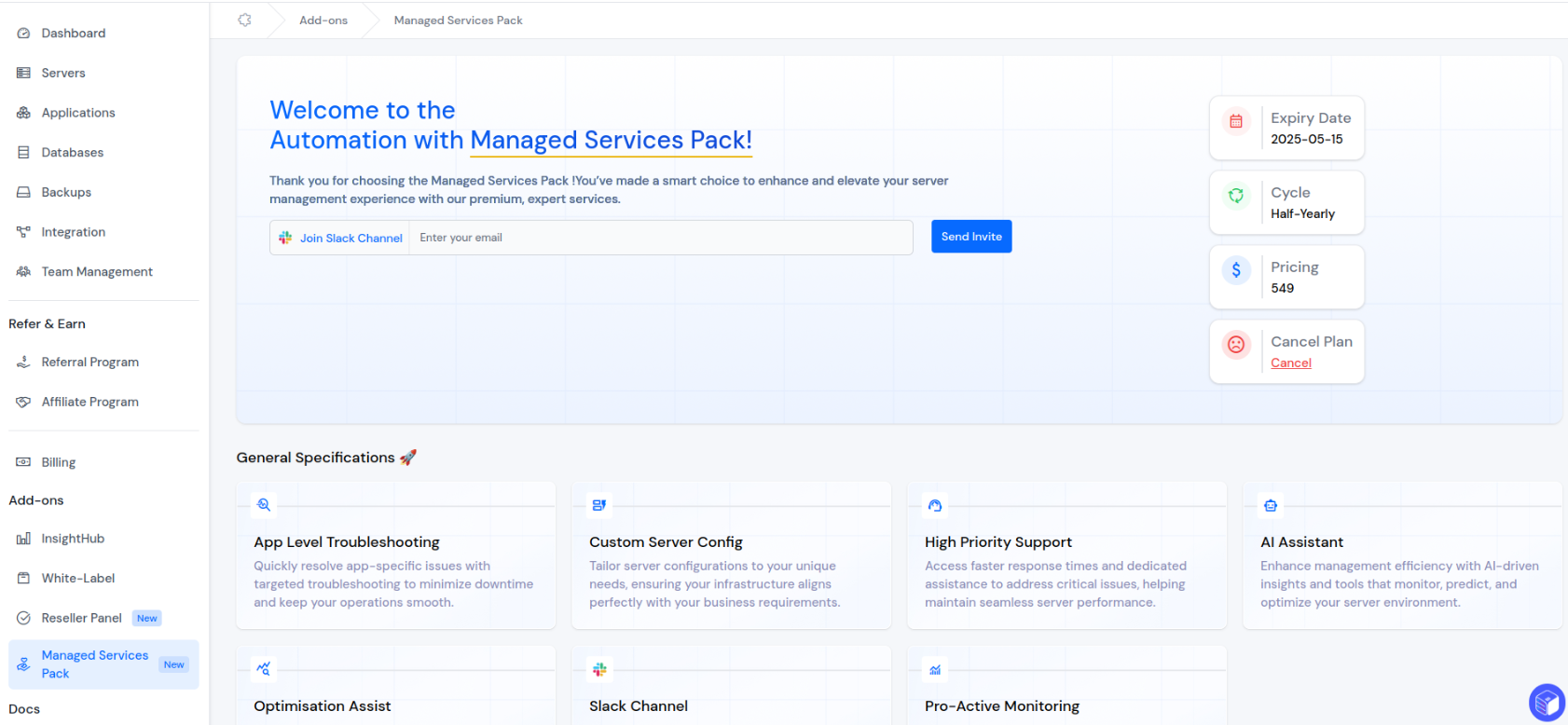
Task: Open the floating chat widget icon
Action: click(x=1547, y=703)
